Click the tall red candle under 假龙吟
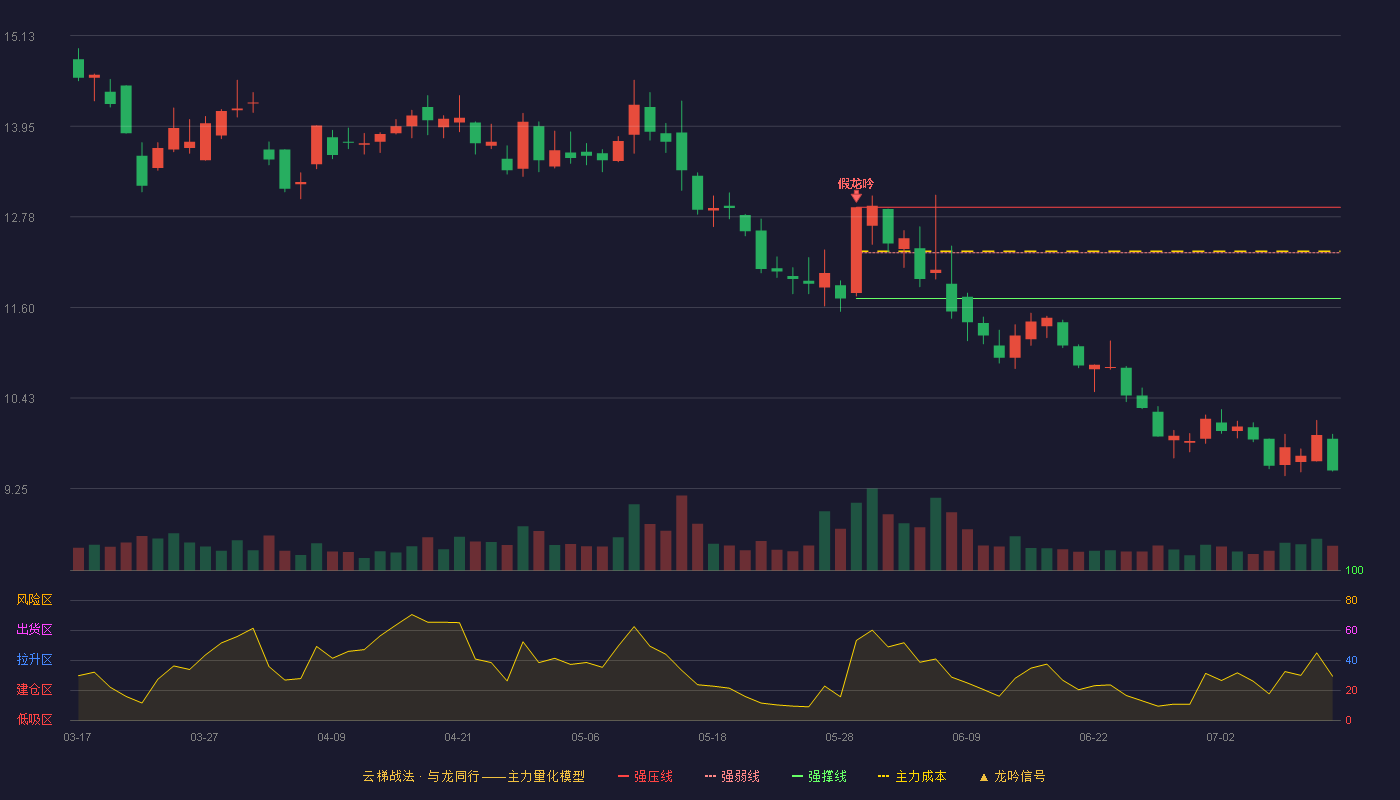Screen dimensions: 1400x800 (x=856, y=250)
